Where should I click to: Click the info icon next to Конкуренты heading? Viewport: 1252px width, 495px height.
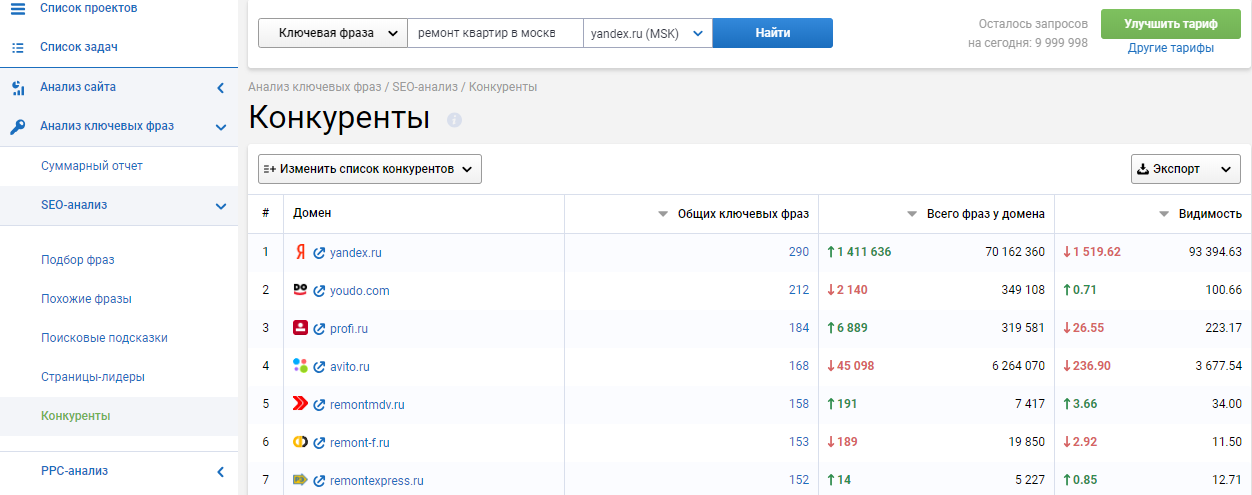454,120
